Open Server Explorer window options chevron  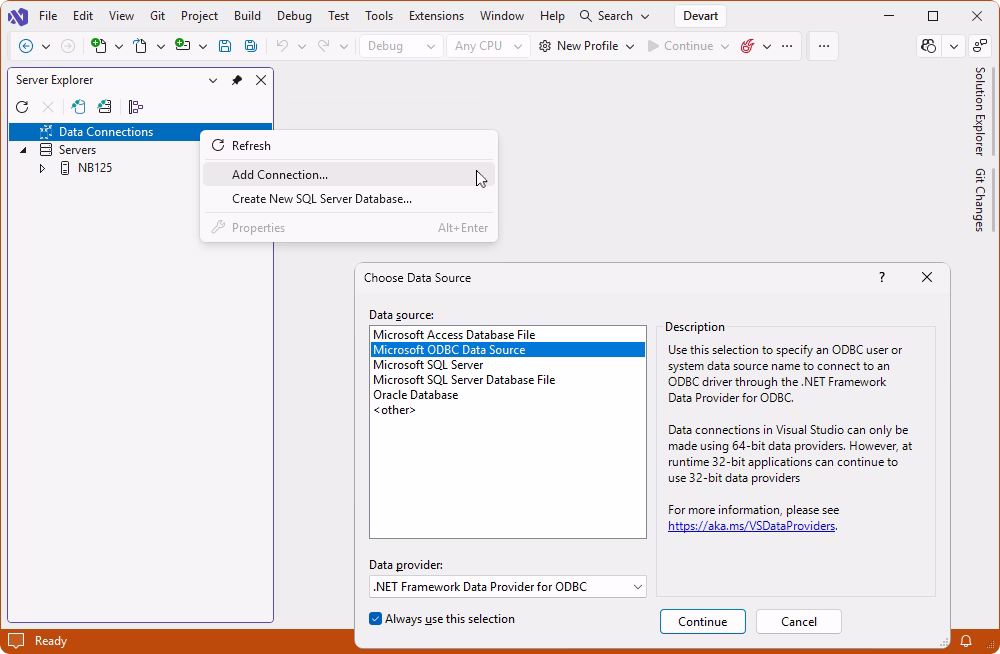[213, 80]
